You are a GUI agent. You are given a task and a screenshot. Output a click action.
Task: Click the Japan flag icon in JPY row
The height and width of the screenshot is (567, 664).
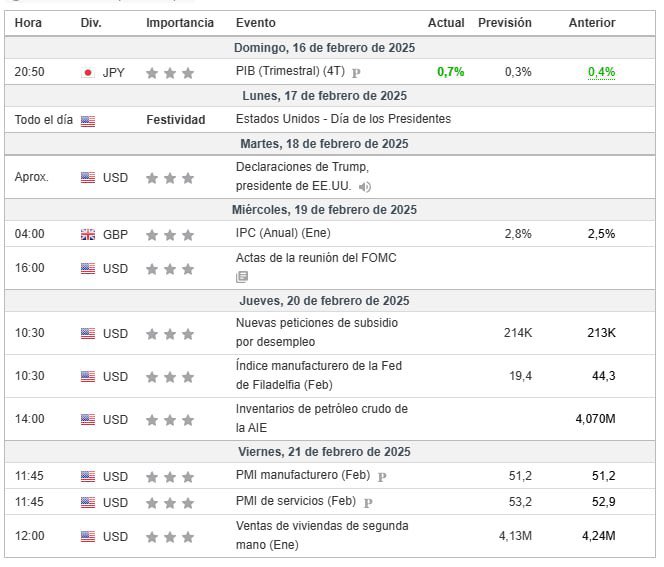88,73
